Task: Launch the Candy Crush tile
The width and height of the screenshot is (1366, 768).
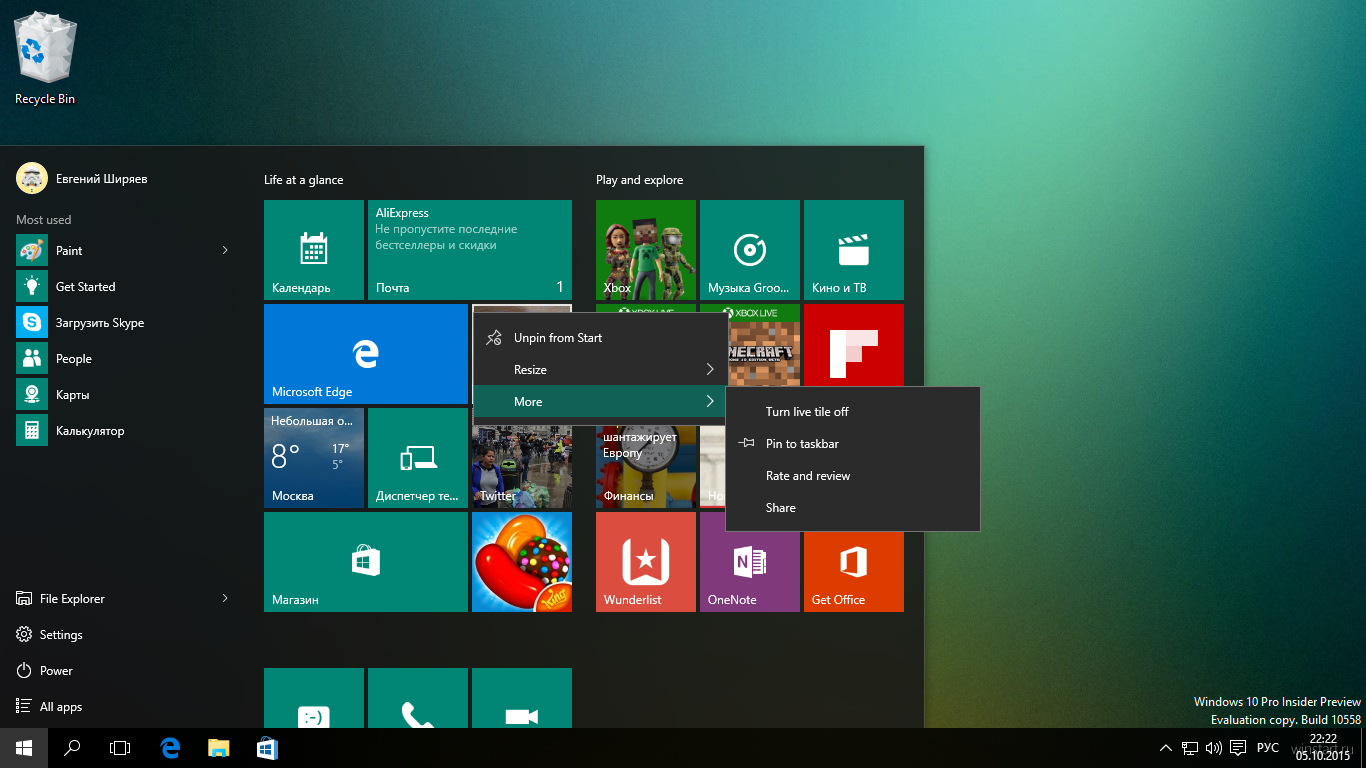Action: [x=522, y=562]
